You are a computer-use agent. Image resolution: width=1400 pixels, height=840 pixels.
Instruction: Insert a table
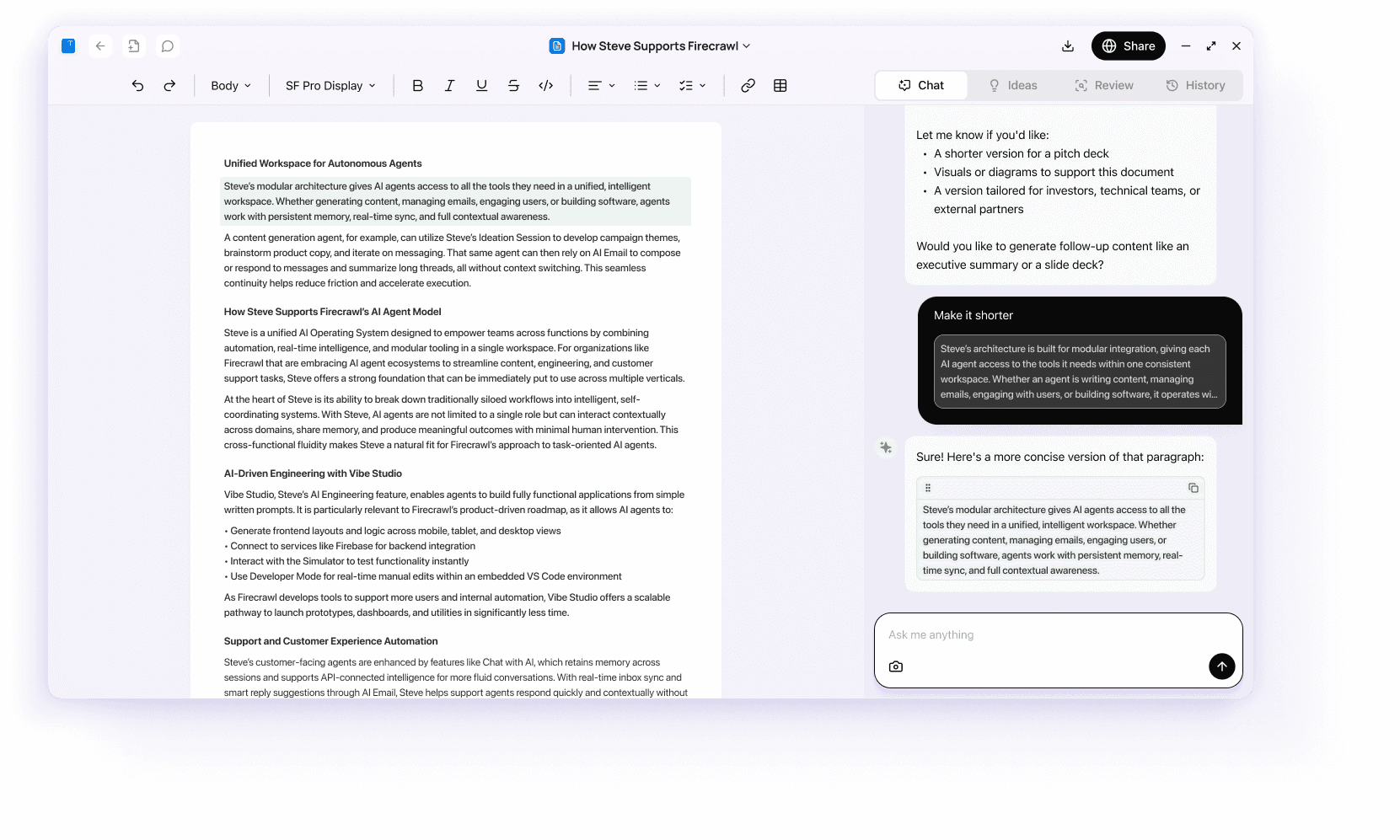[x=780, y=85]
